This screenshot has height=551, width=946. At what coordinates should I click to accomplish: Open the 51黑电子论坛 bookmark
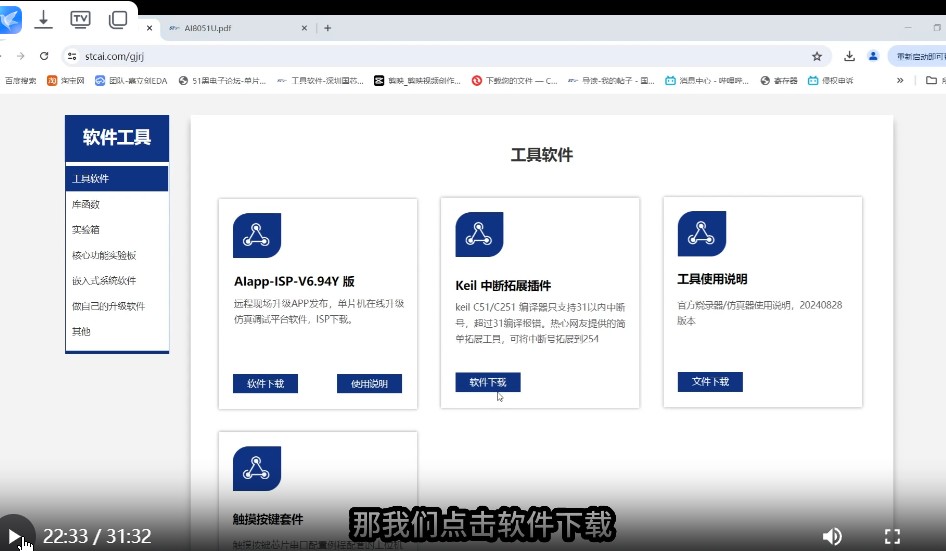pos(222,80)
